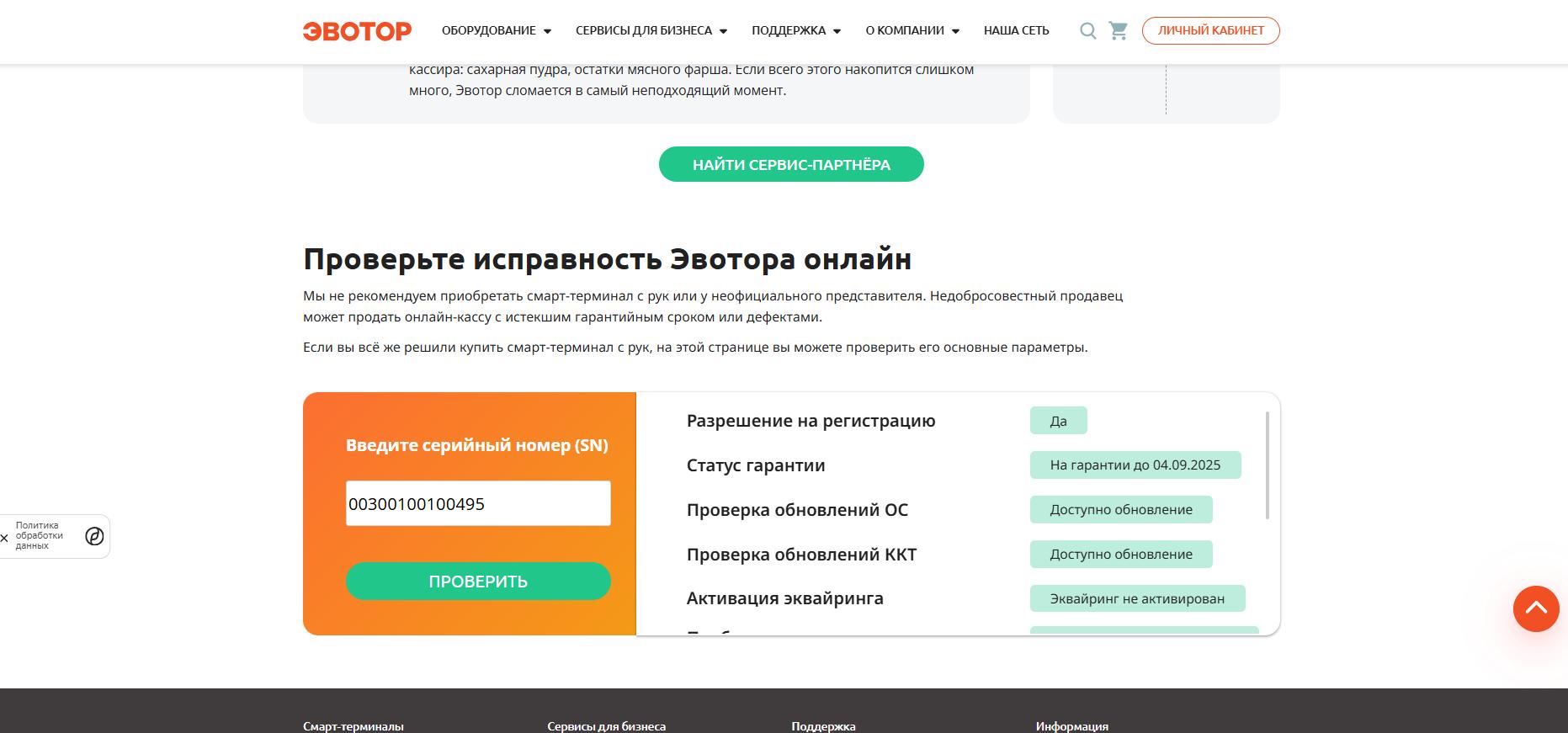Click footer Поддержка heading

823,726
